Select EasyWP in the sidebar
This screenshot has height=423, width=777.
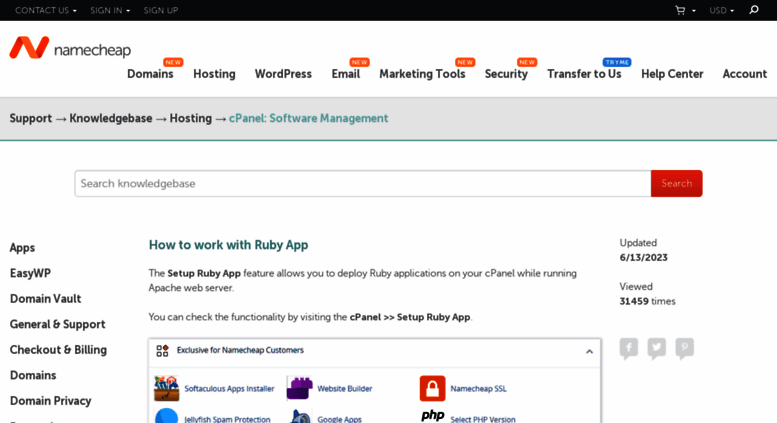[30, 273]
